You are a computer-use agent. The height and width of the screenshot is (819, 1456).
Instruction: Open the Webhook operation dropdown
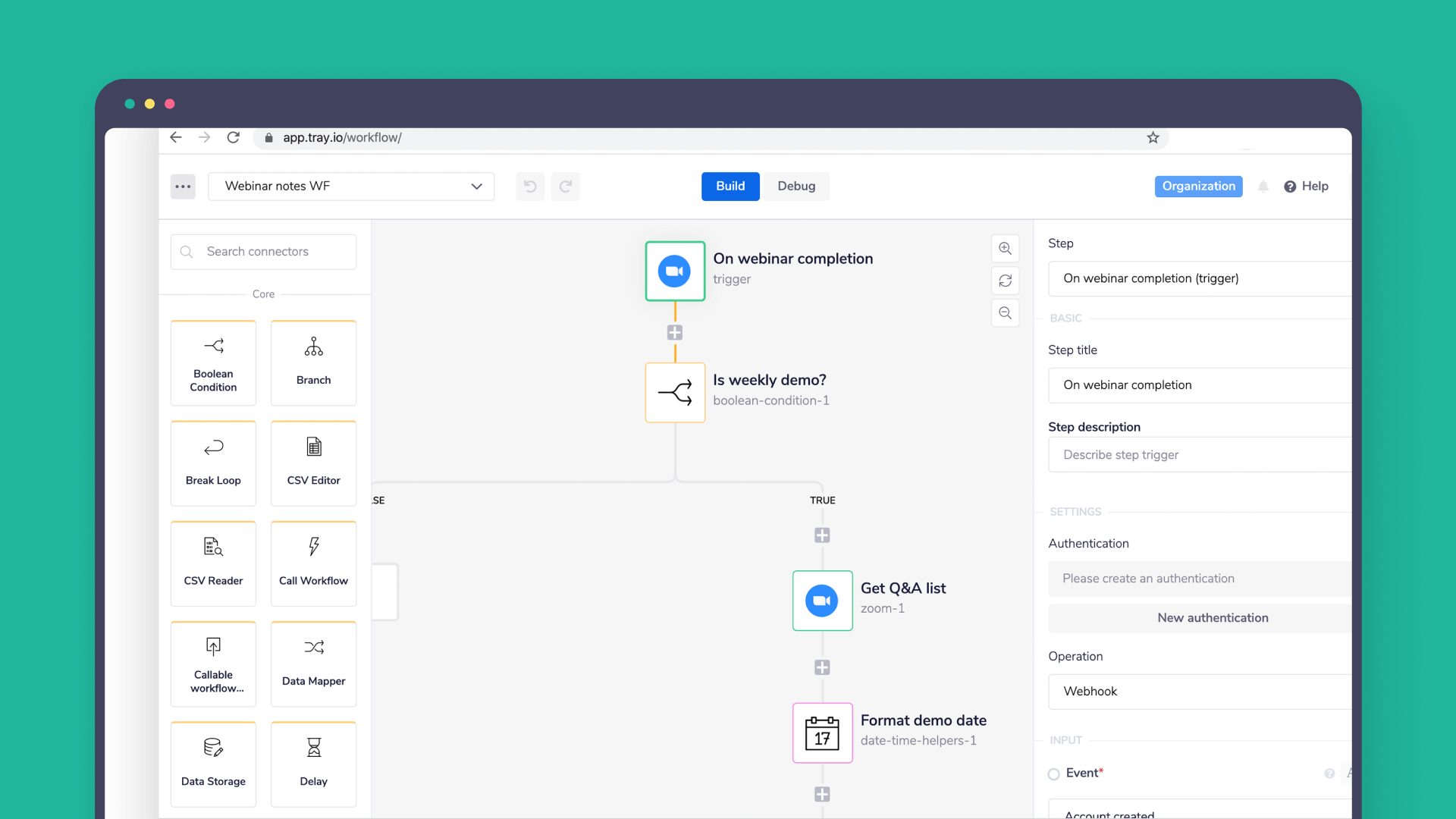[1198, 691]
